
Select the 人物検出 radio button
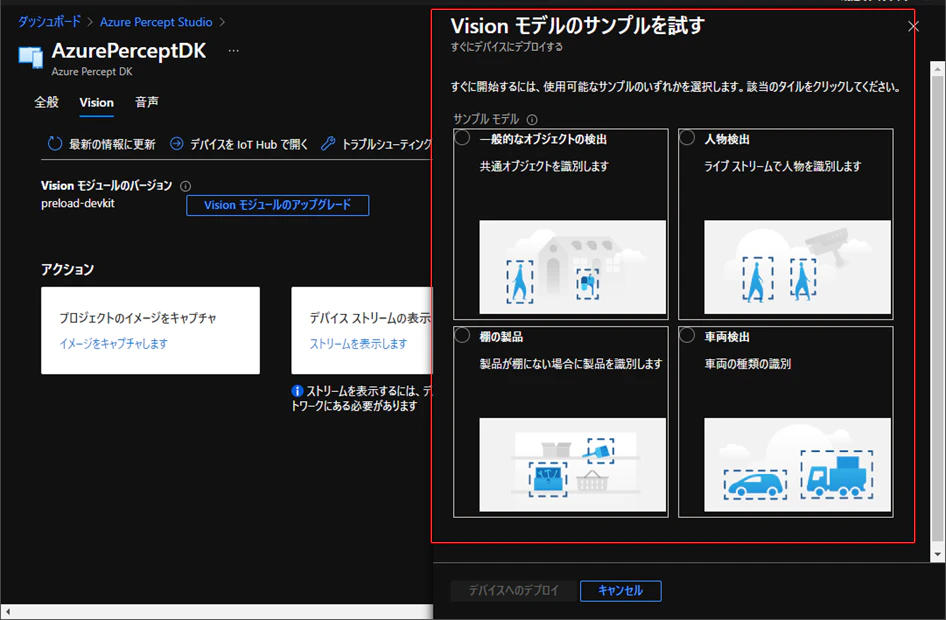coord(688,138)
